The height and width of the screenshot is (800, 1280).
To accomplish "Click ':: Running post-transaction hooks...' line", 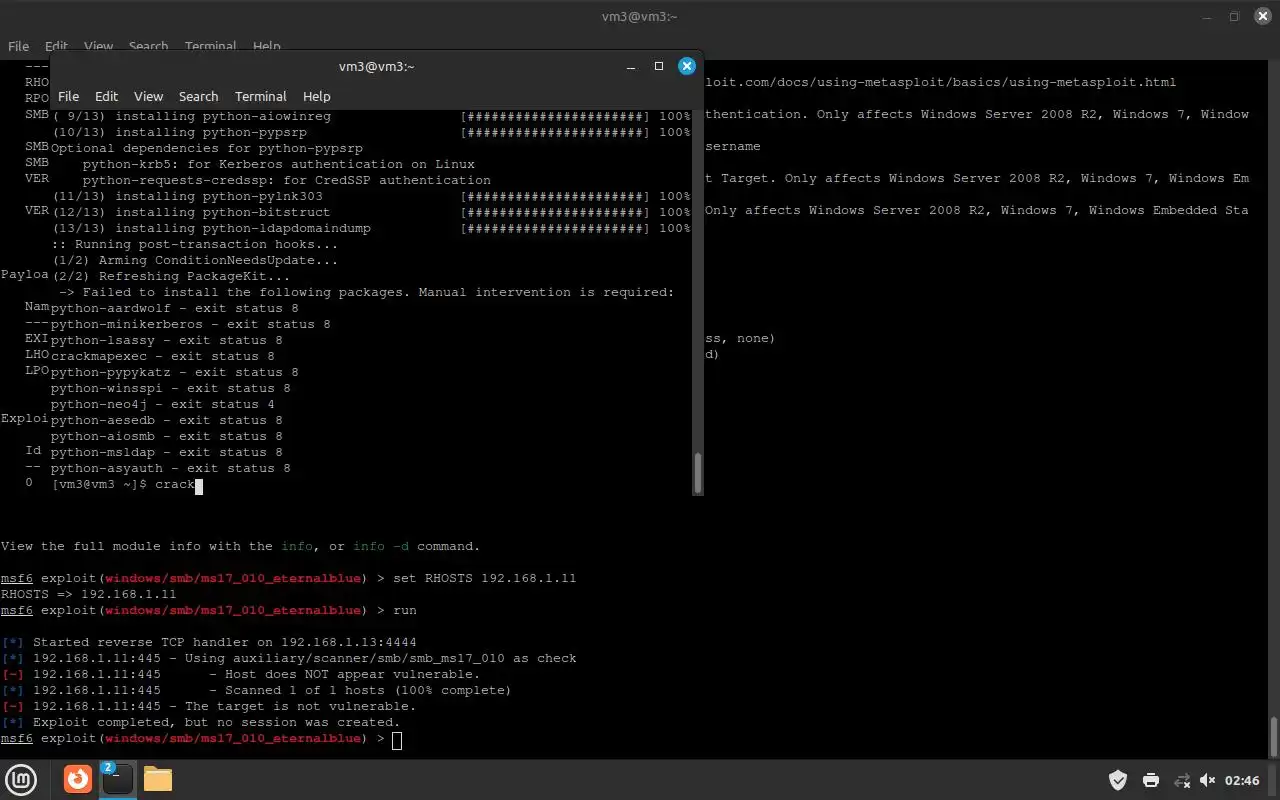I will (x=194, y=244).
